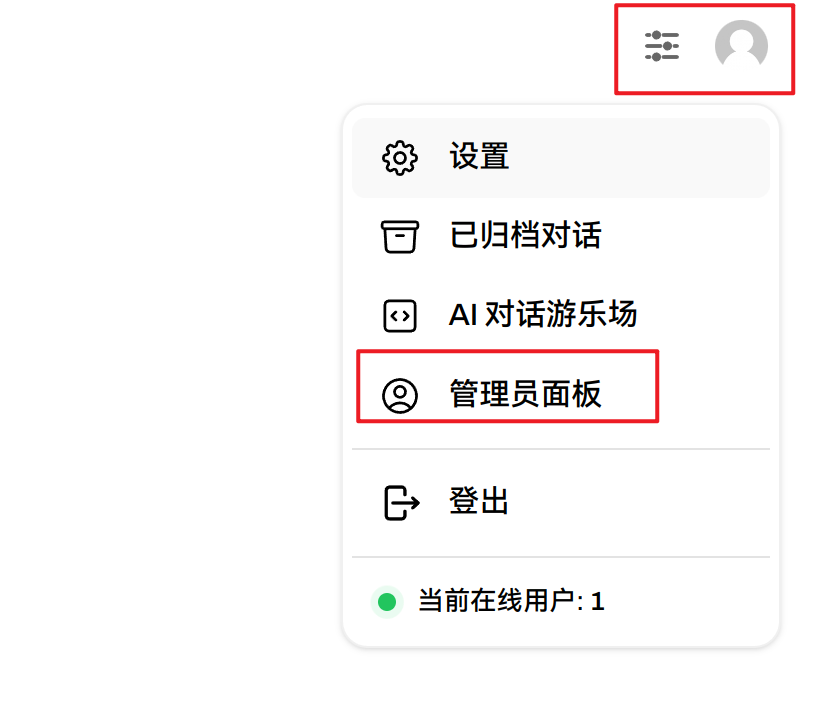Collapse the user menu via avatar

pyautogui.click(x=741, y=46)
